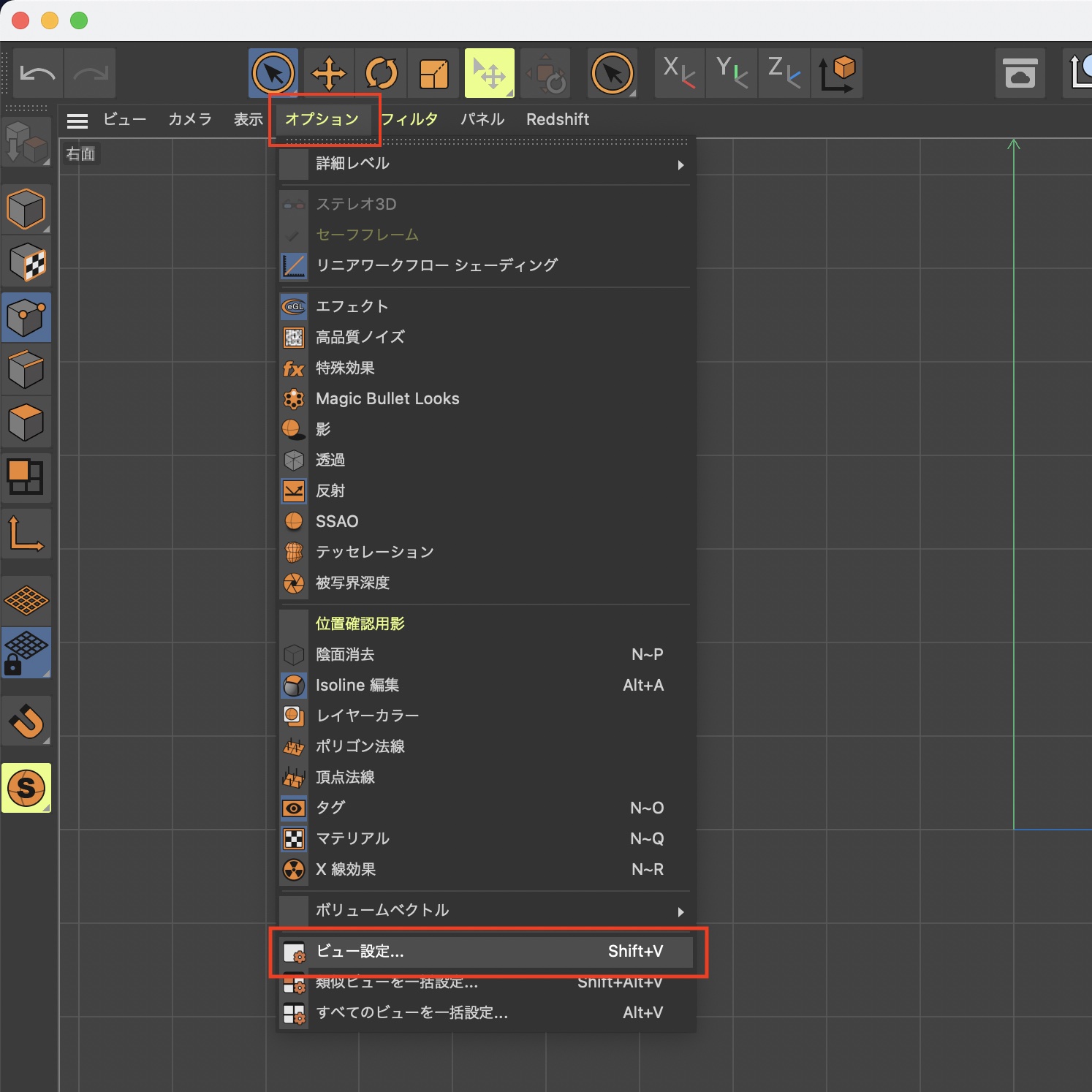Expand the ボリュームベクトル submenu
Screen dimensions: 1092x1092
tap(486, 911)
